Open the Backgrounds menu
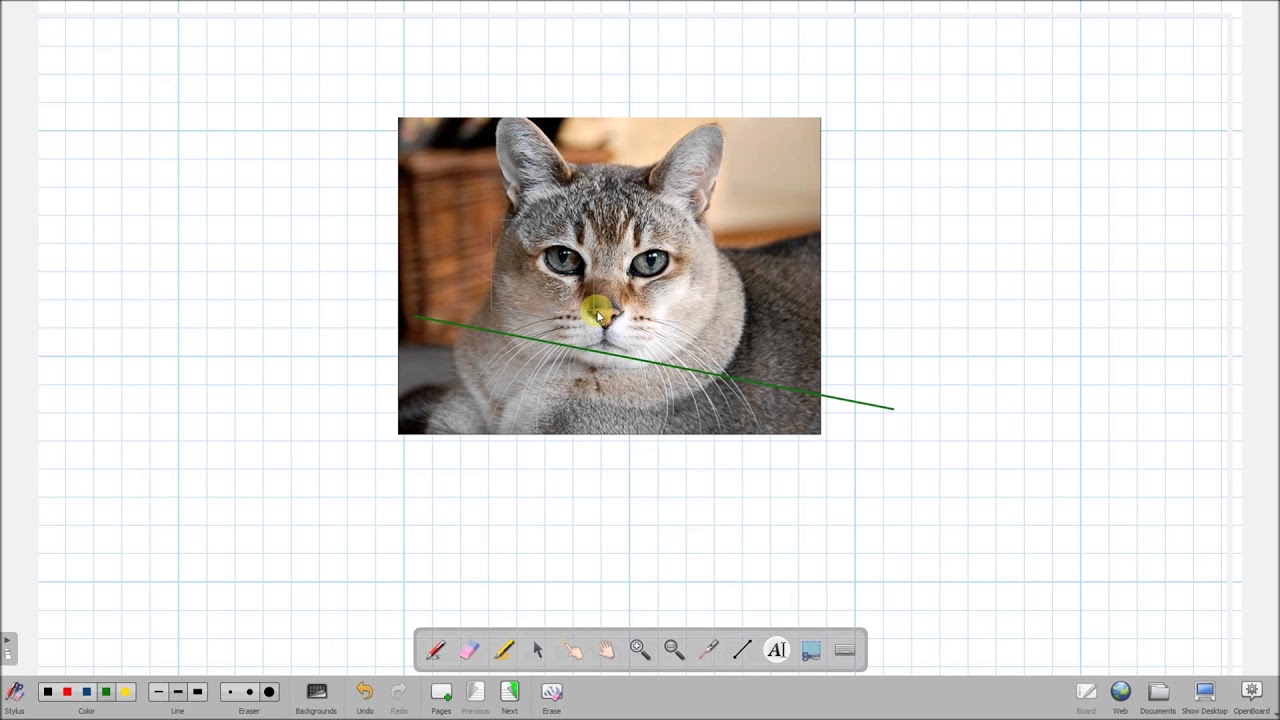Viewport: 1280px width, 720px height. pos(316,697)
